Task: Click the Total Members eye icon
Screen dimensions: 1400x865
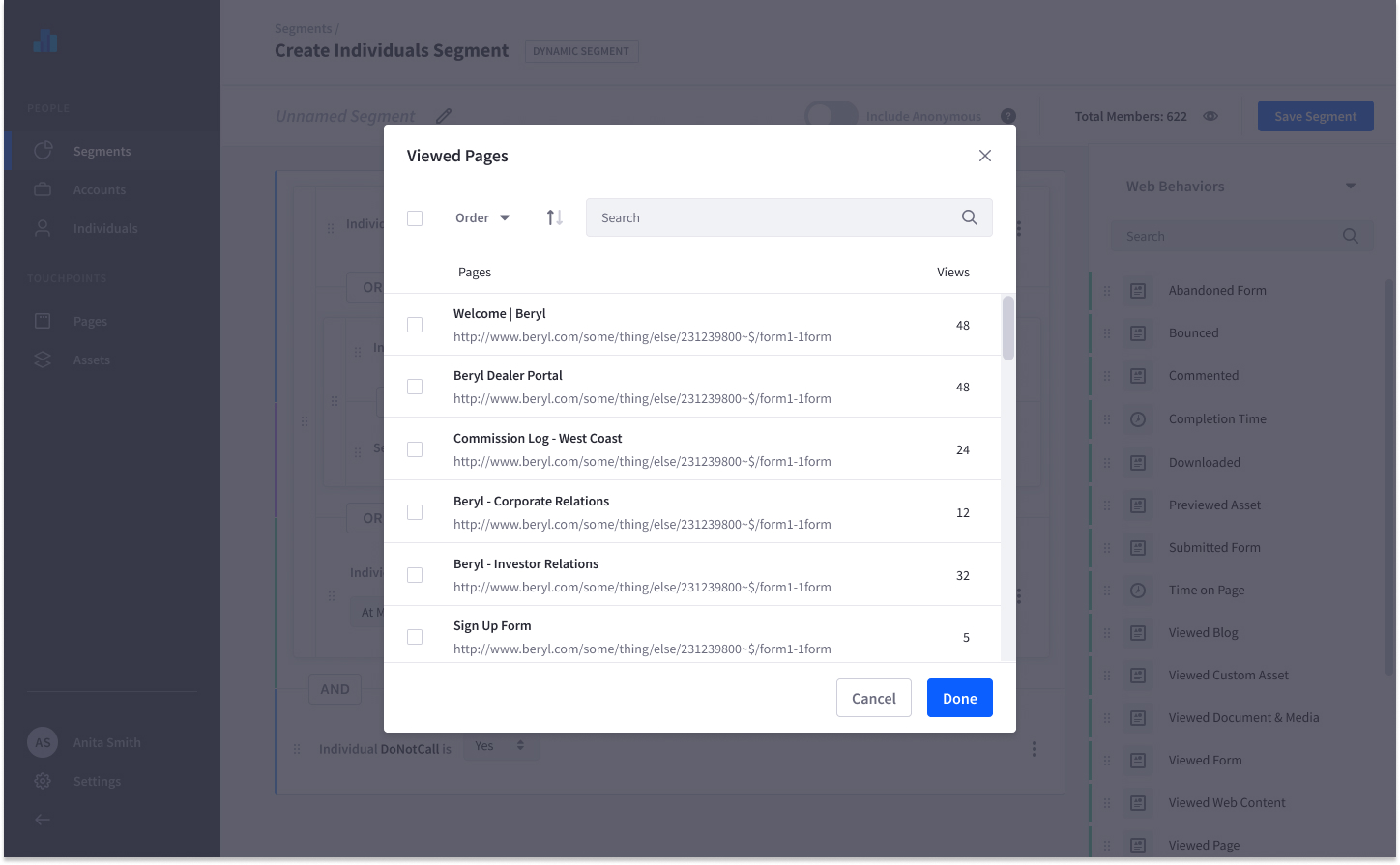Action: pos(1210,116)
